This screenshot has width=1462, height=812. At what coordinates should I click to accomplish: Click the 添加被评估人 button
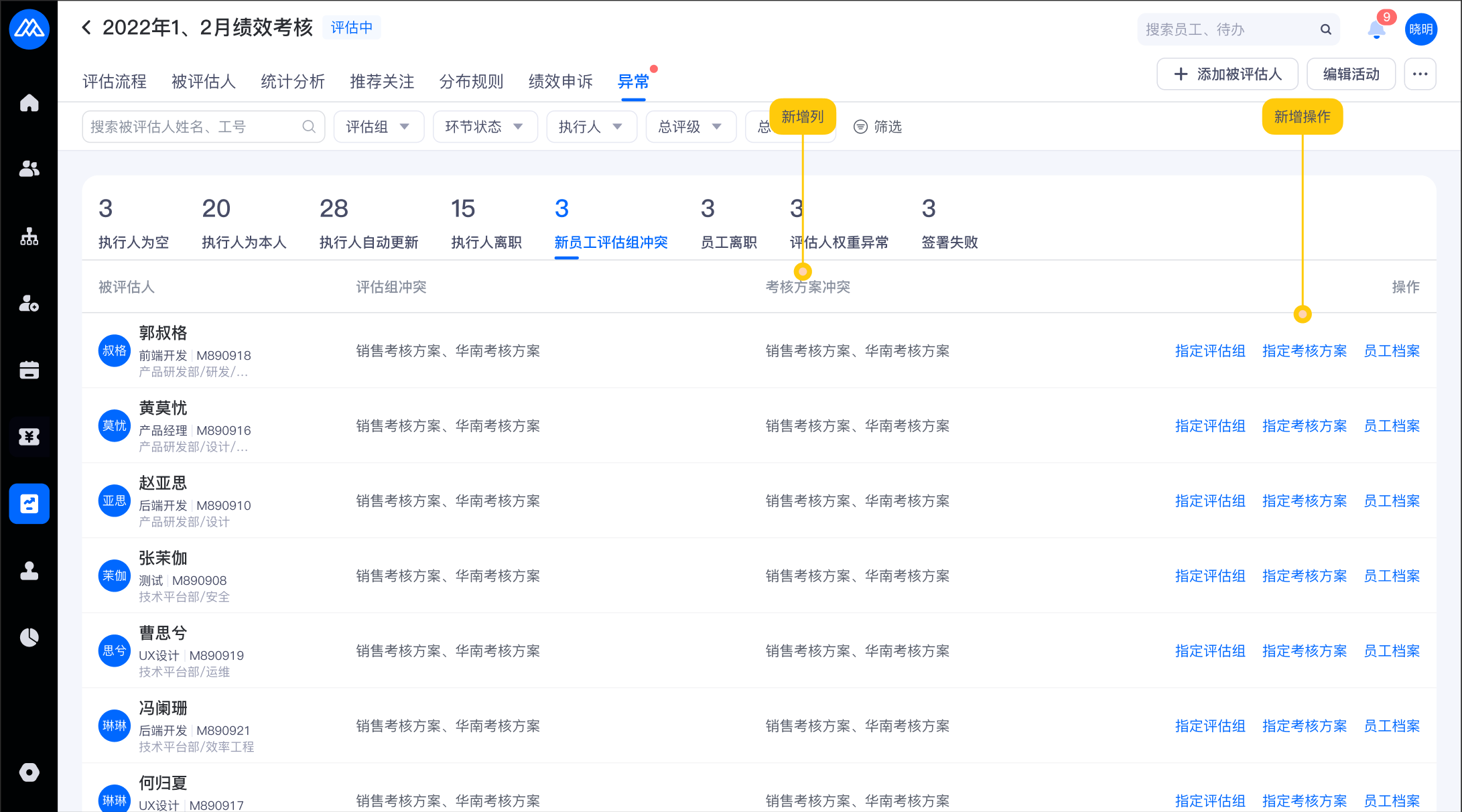1227,74
